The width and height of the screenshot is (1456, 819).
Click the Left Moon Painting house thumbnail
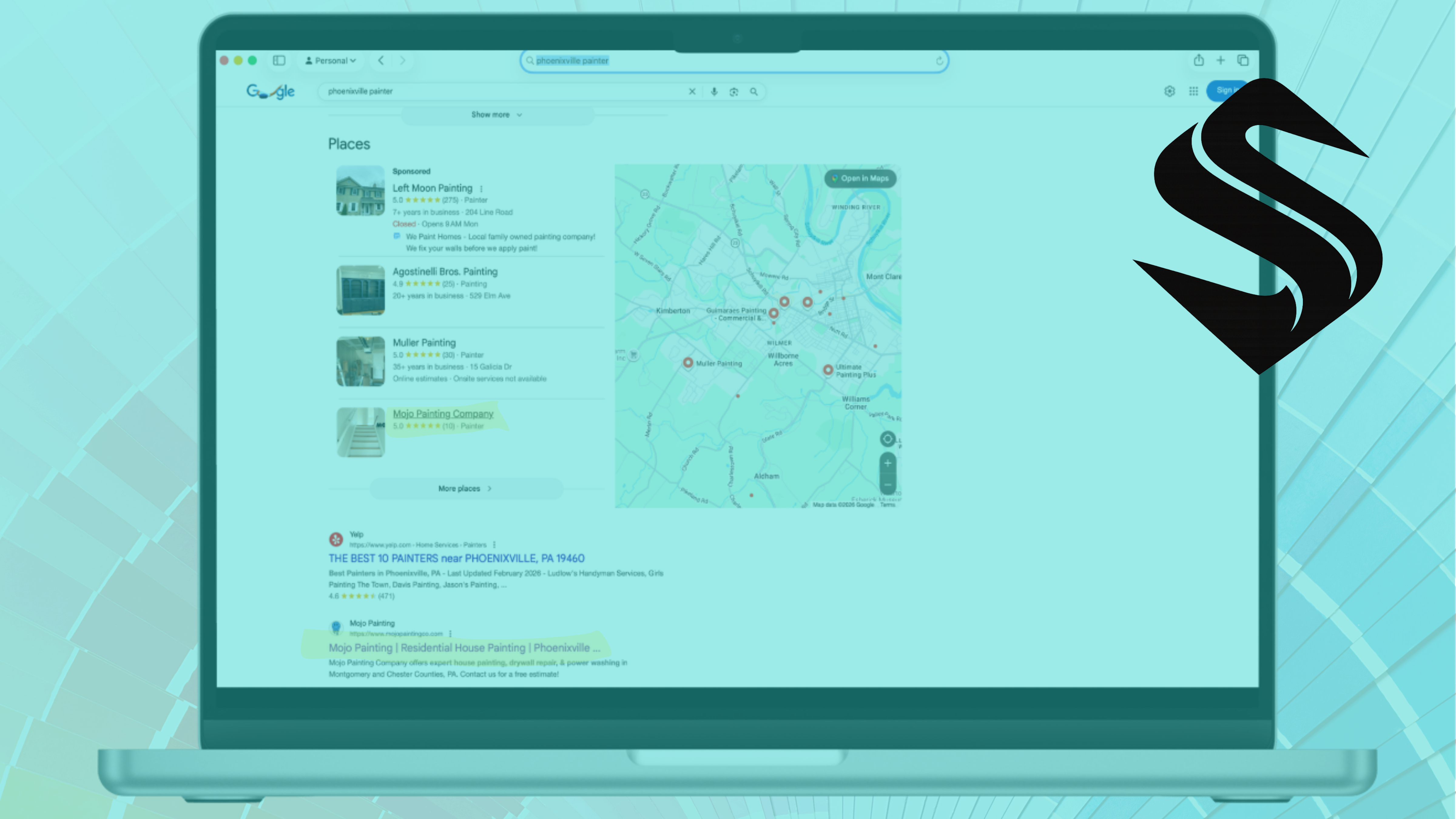361,190
